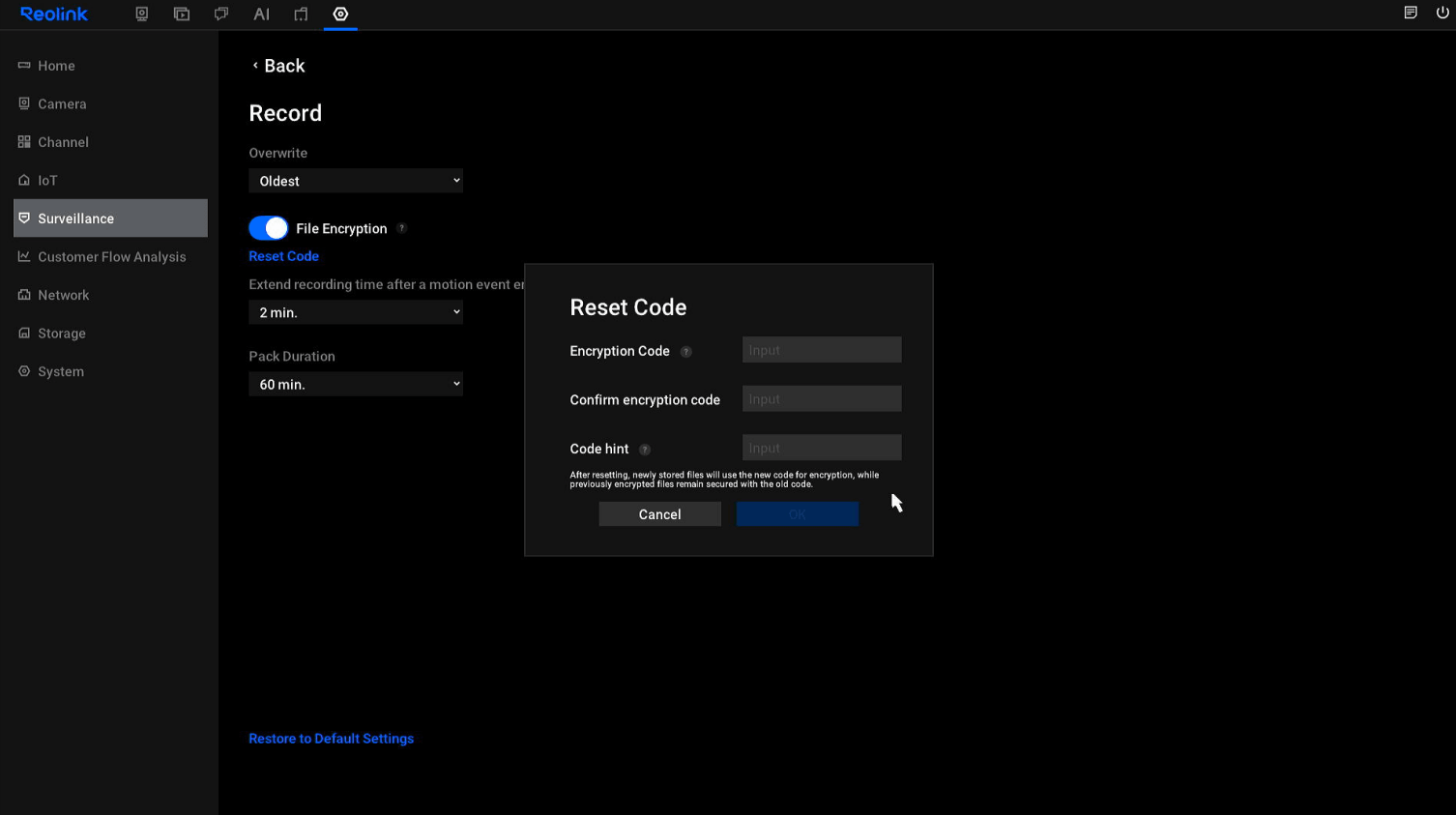Click the Record page heading
1456x815 pixels.
(x=285, y=113)
